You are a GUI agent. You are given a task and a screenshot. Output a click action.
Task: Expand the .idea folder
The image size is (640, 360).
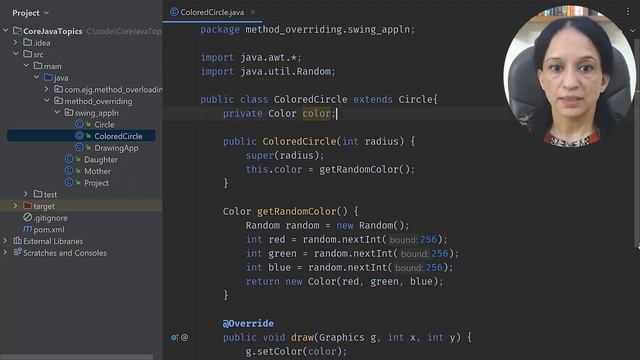pyautogui.click(x=16, y=42)
